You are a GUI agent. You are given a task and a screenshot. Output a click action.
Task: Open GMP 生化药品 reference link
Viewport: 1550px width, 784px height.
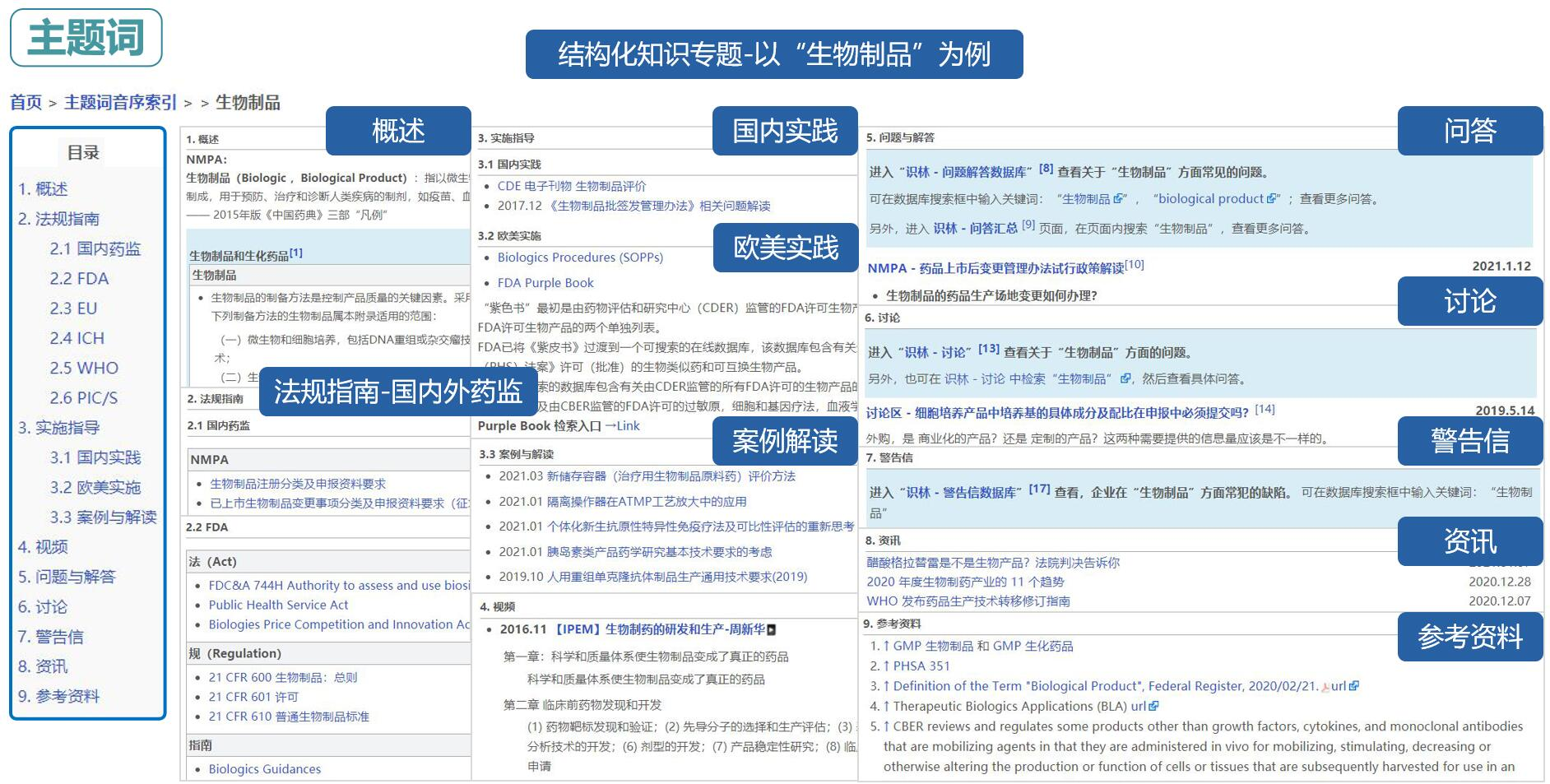pos(1034,647)
